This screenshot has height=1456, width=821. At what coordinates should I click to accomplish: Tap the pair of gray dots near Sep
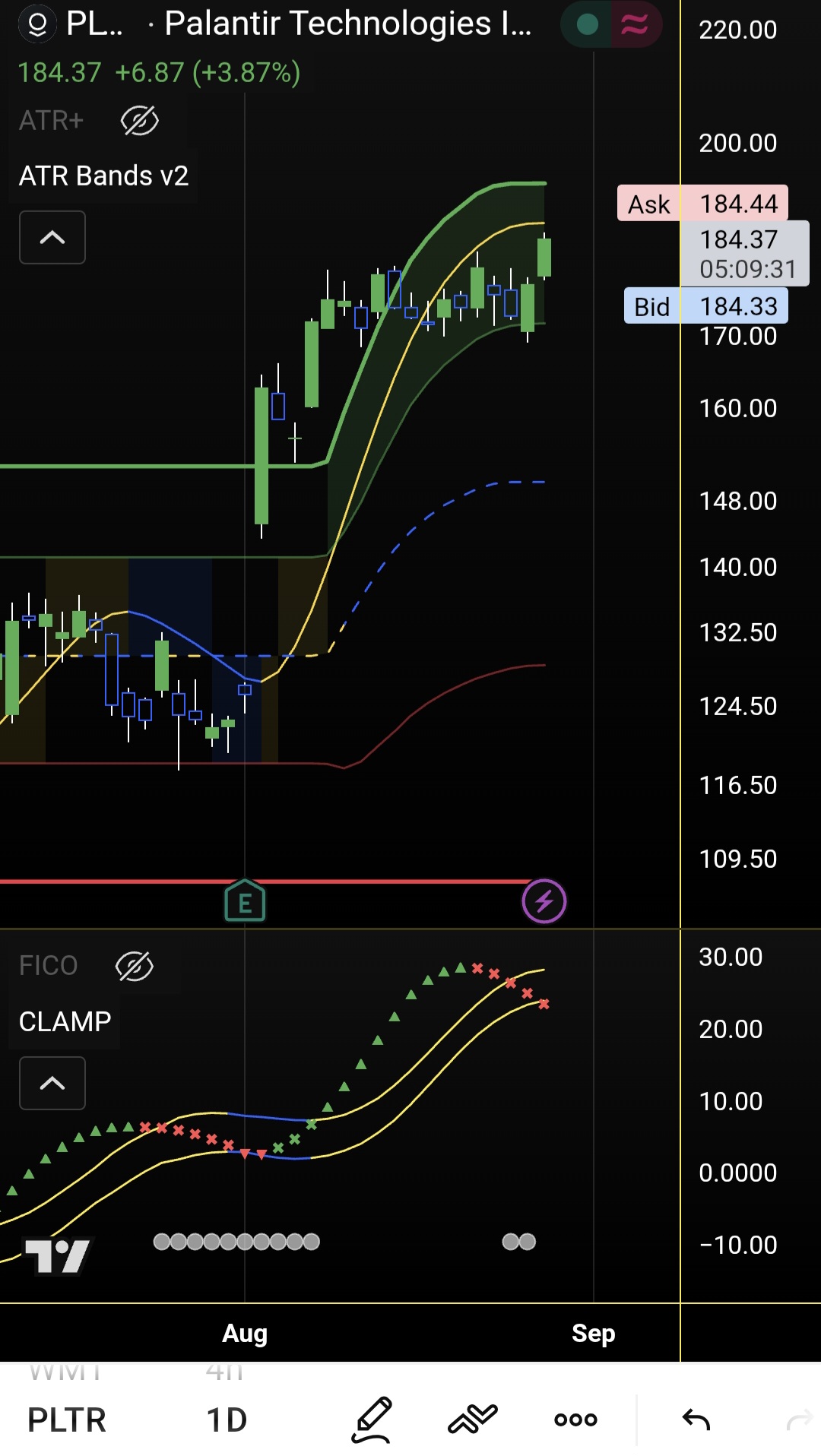click(519, 1242)
